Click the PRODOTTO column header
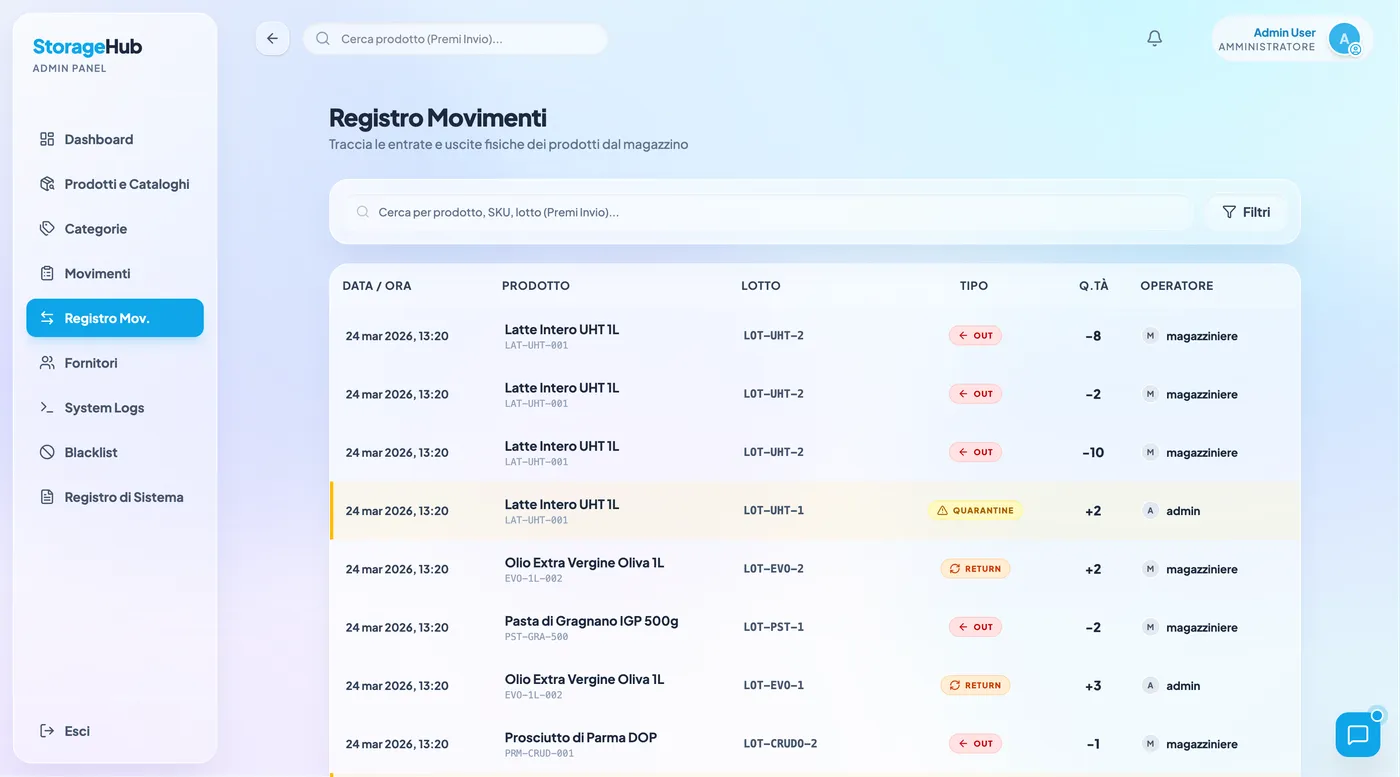The height and width of the screenshot is (777, 1400). click(536, 286)
